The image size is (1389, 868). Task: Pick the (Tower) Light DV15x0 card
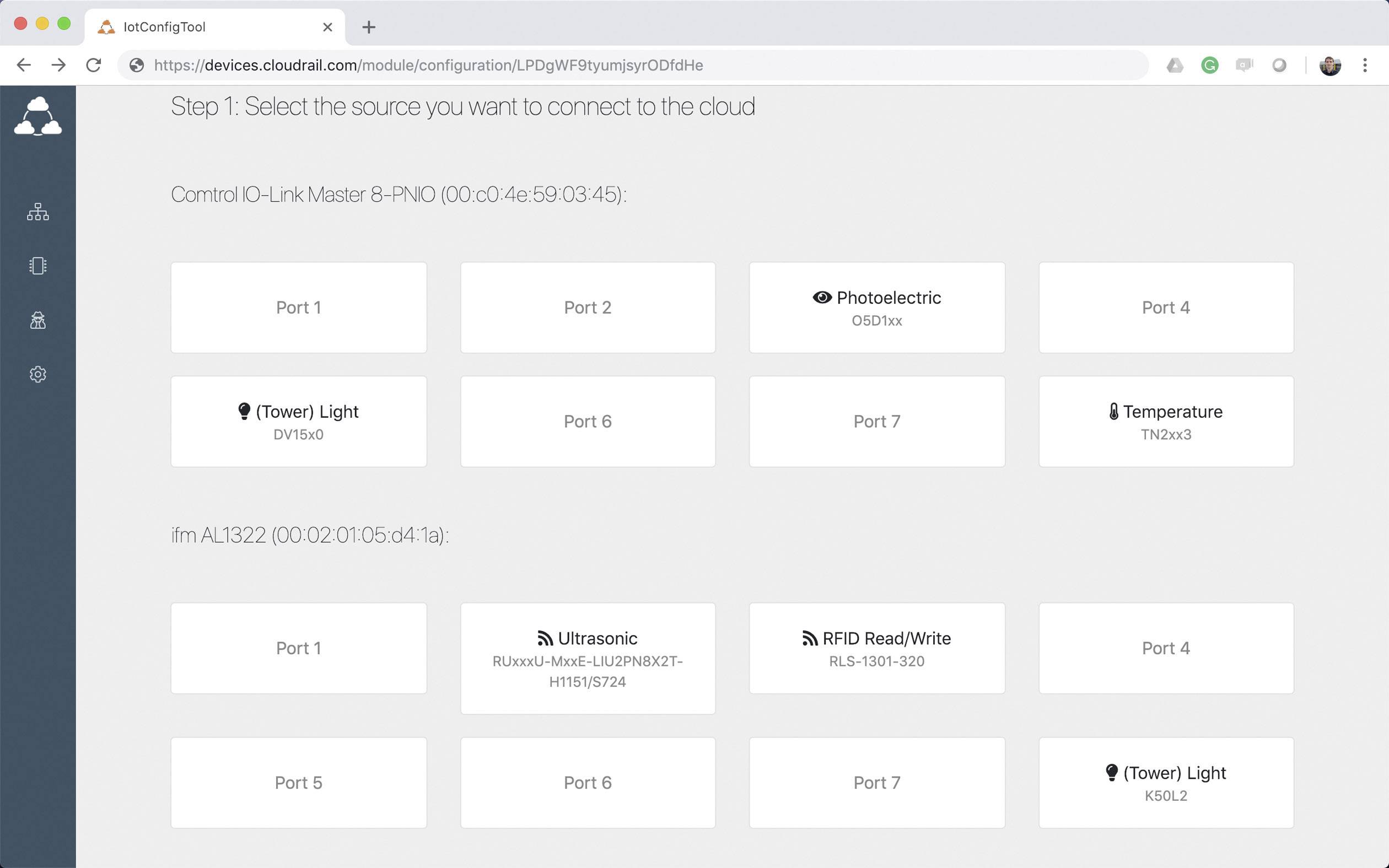[298, 422]
